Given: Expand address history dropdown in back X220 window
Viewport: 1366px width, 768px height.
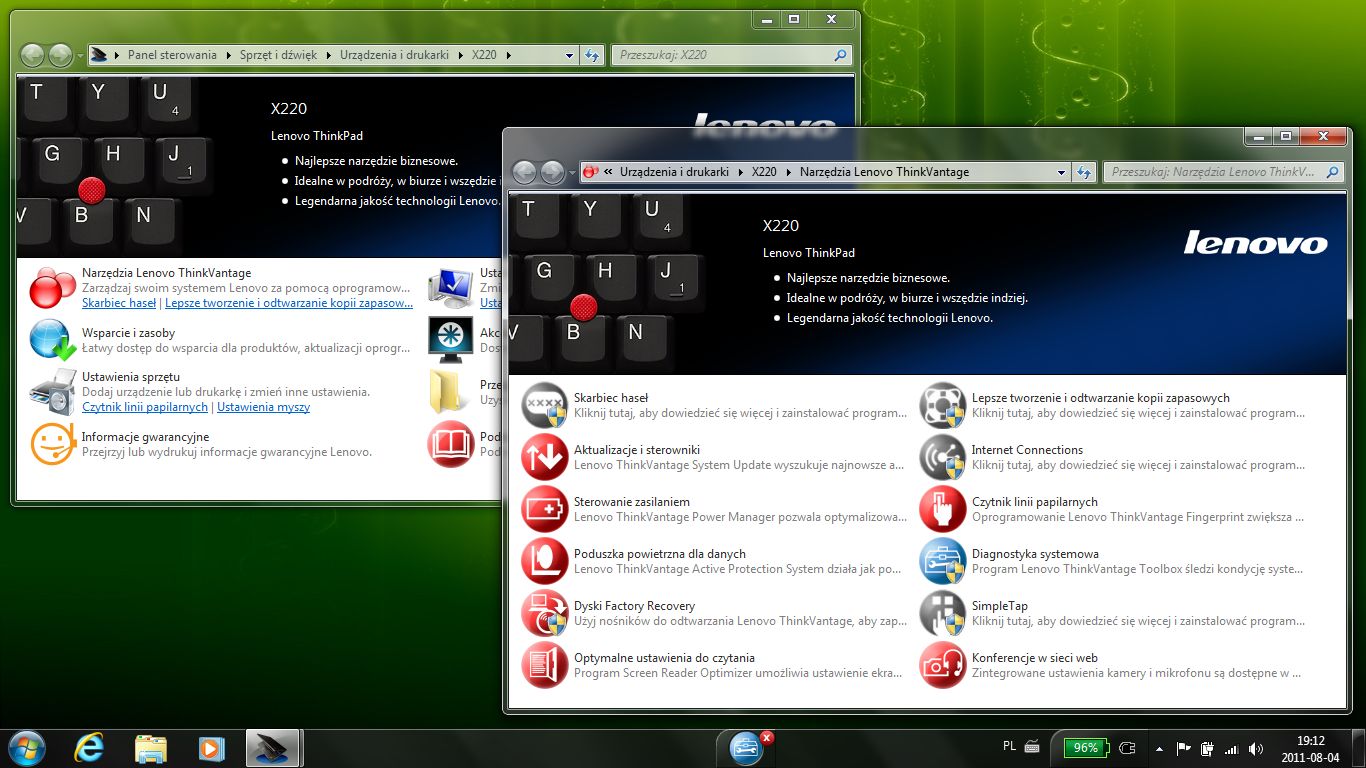Looking at the screenshot, I should [x=570, y=55].
